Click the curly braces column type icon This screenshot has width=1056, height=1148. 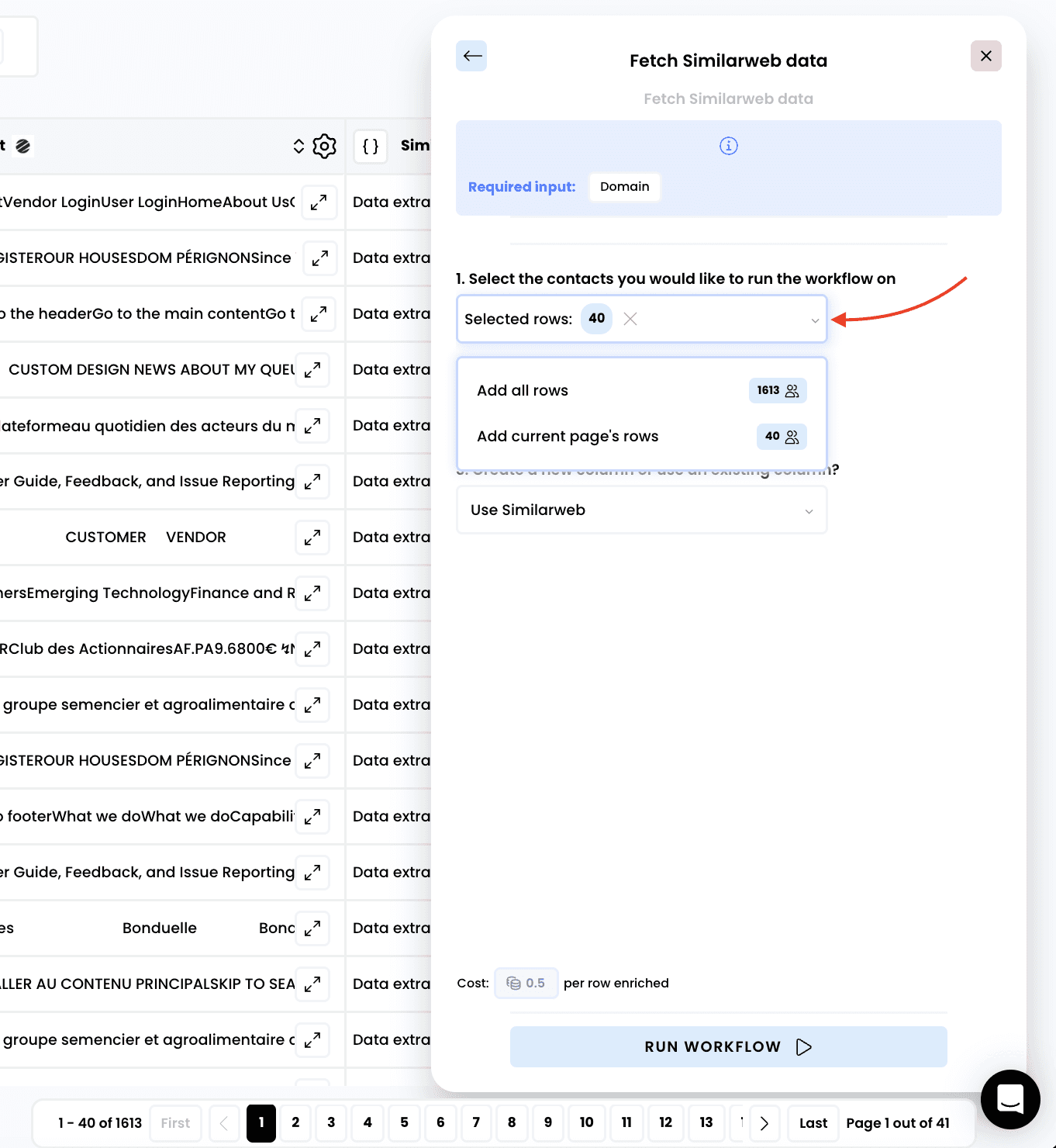tap(371, 146)
